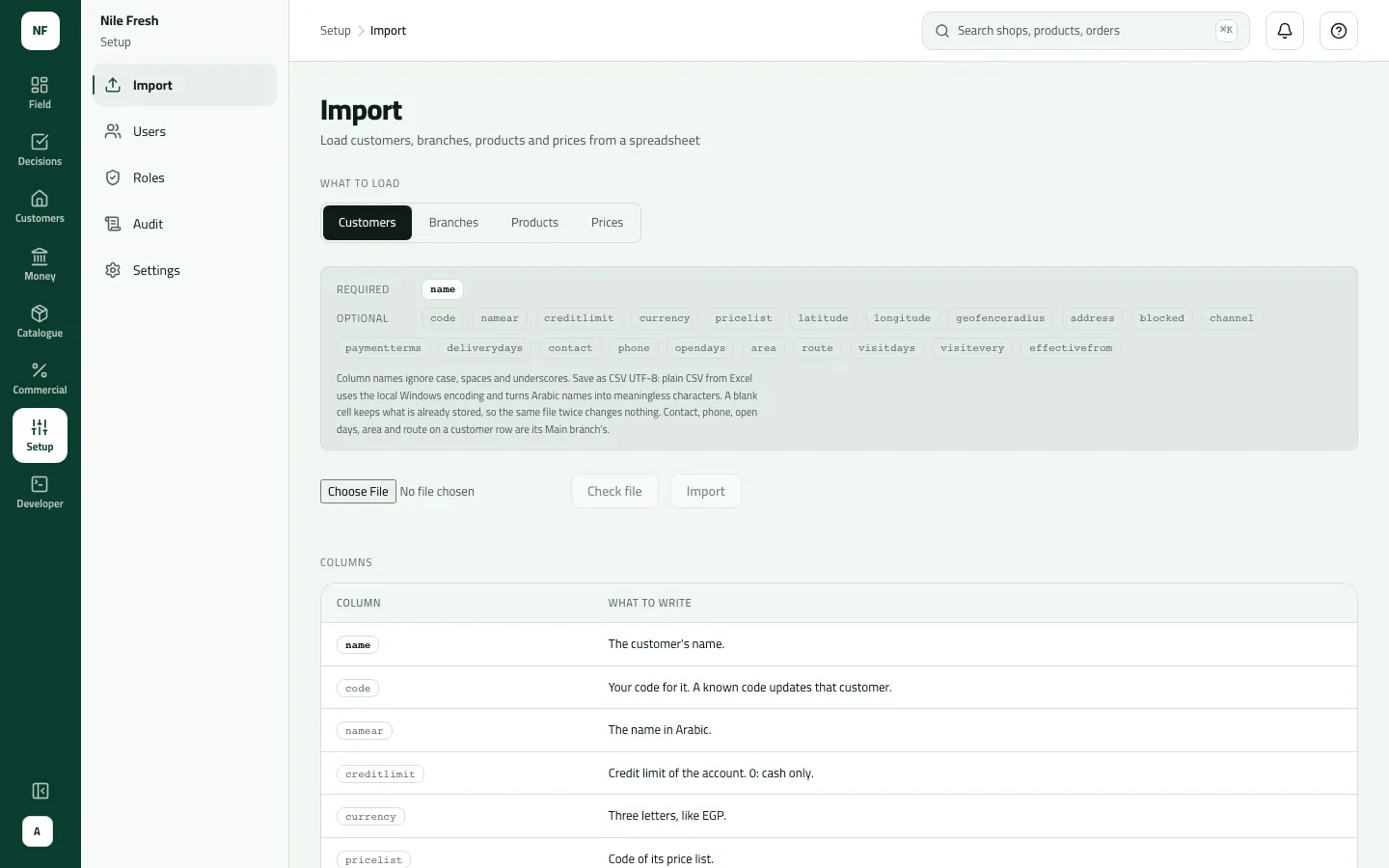Open Roles in the Setup menu
Viewport: 1389px width, 868px height.
[x=185, y=177]
